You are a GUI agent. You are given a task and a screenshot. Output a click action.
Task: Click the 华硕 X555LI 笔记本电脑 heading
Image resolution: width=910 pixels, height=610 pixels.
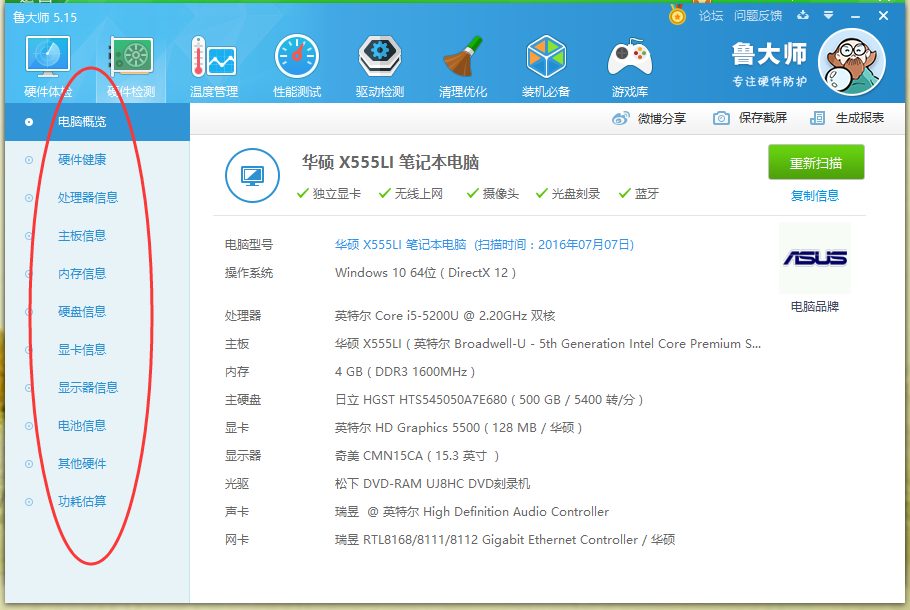tap(390, 163)
